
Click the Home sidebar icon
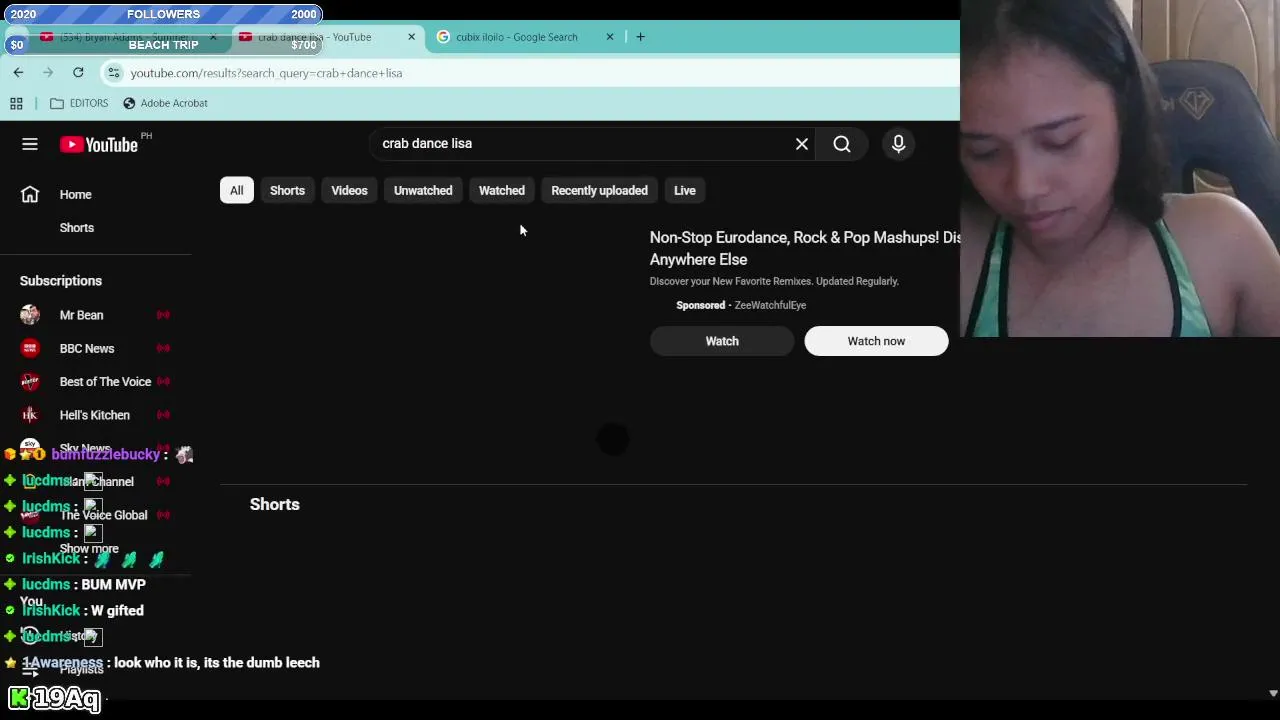coord(30,194)
